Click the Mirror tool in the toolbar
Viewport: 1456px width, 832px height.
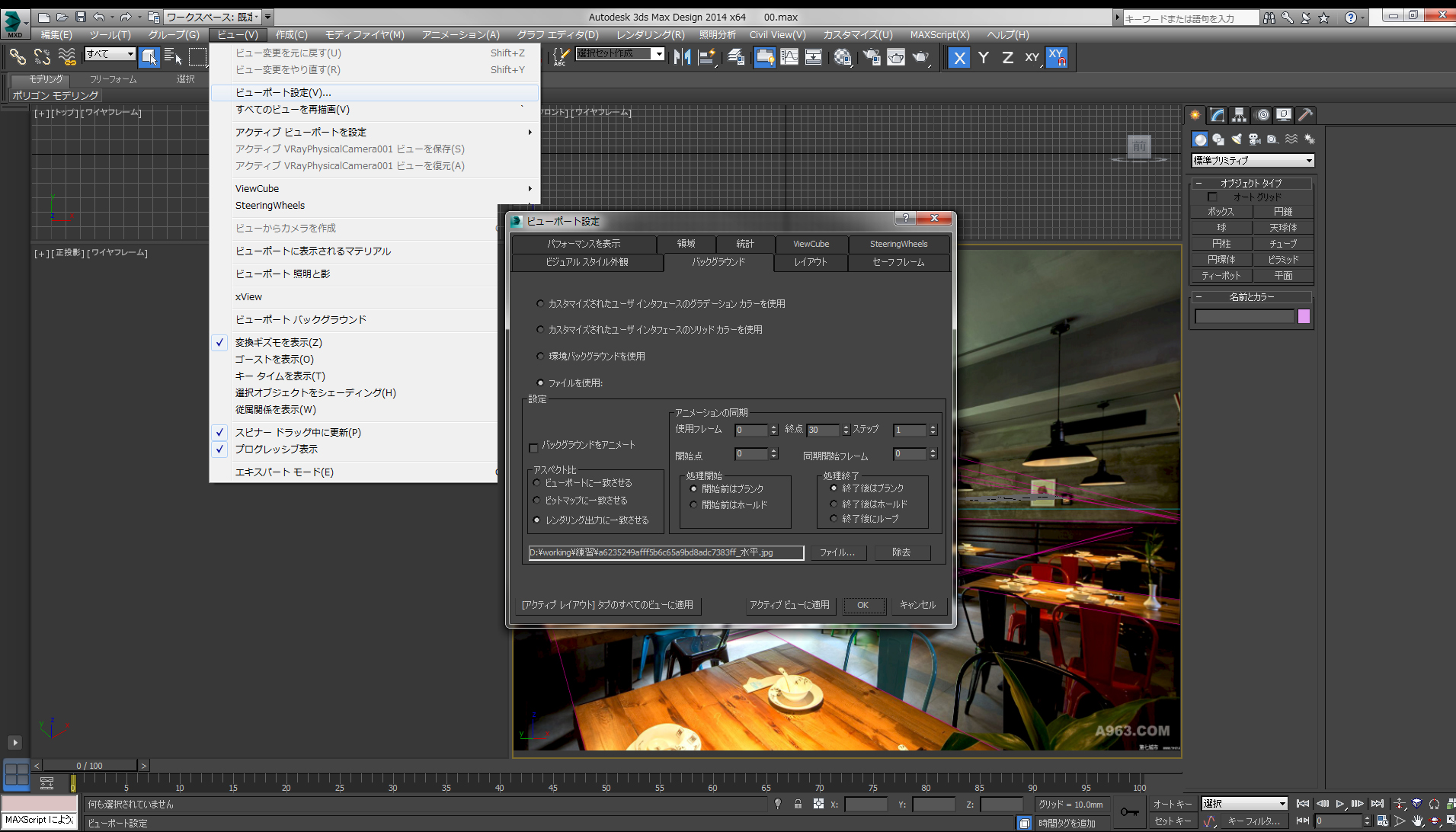(682, 57)
